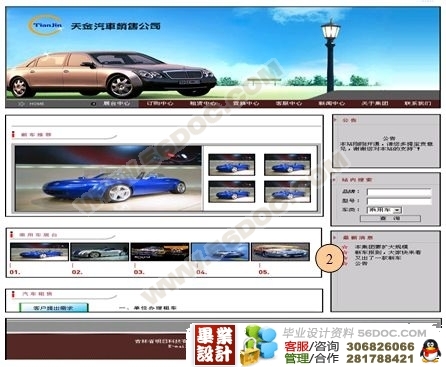Screen dimensions: 446x367
Task: Click the 查询 search button
Action: (390, 218)
